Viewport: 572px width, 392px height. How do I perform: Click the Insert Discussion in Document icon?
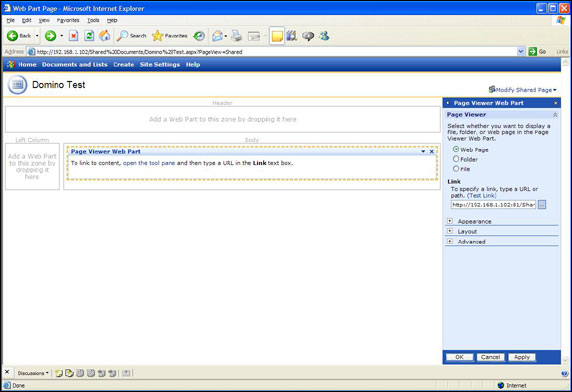click(58, 373)
